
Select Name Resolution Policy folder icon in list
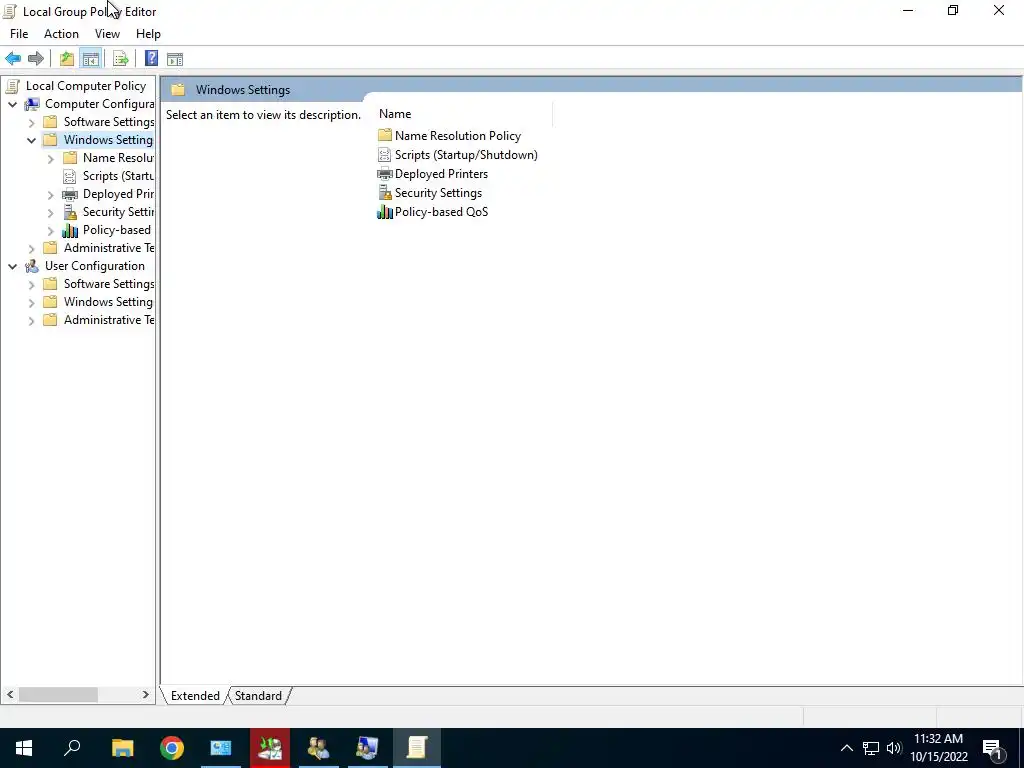pyautogui.click(x=385, y=135)
